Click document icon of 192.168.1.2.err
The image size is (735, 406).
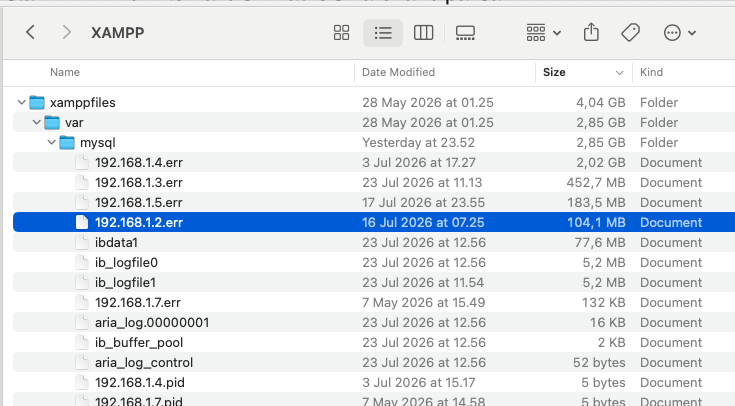point(82,222)
